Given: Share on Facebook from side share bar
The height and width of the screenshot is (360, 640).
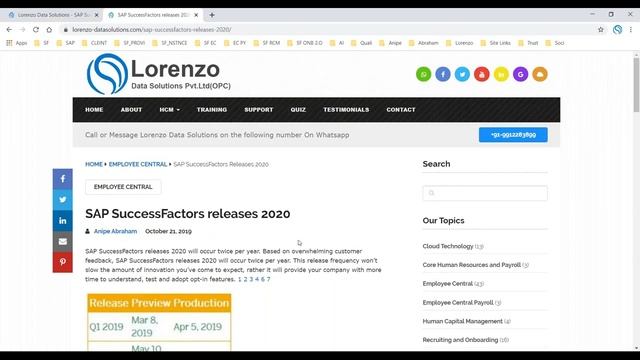Looking at the screenshot, I should coord(62,179).
